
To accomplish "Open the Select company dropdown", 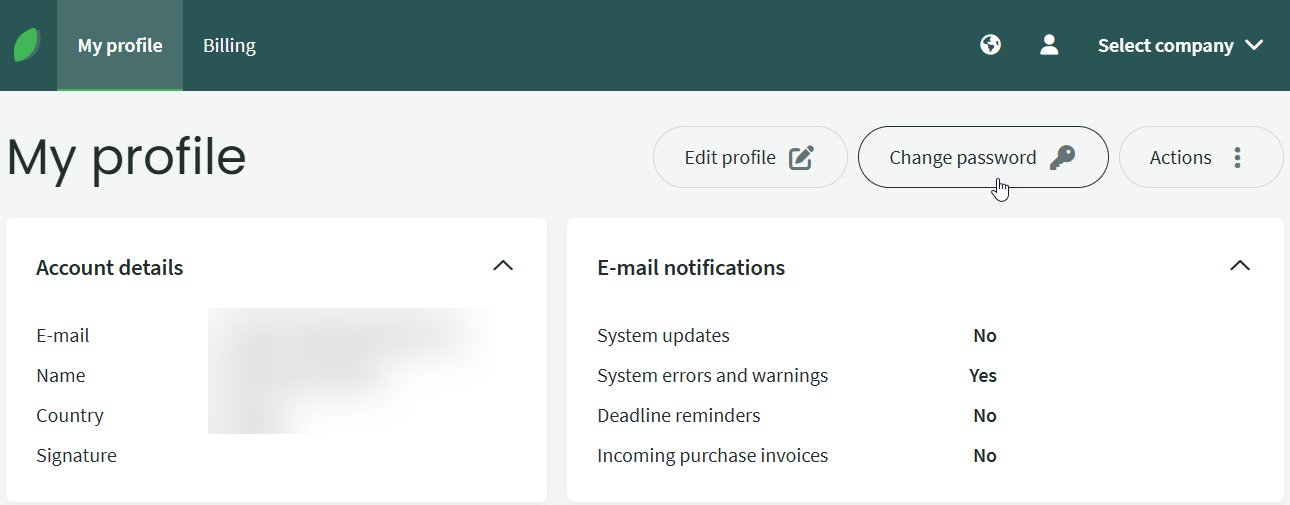I will pyautogui.click(x=1180, y=46).
